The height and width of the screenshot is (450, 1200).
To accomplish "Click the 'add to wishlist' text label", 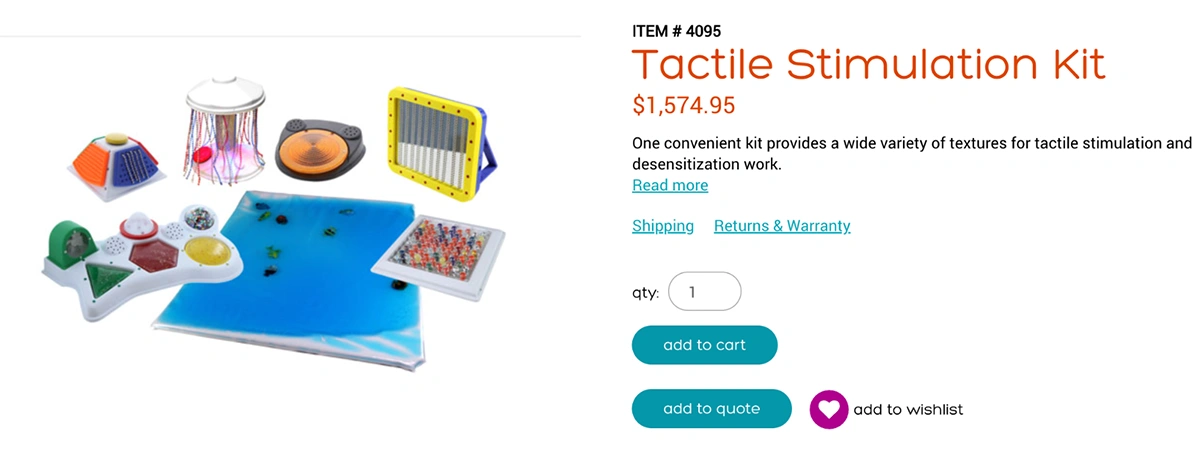I will click(908, 409).
